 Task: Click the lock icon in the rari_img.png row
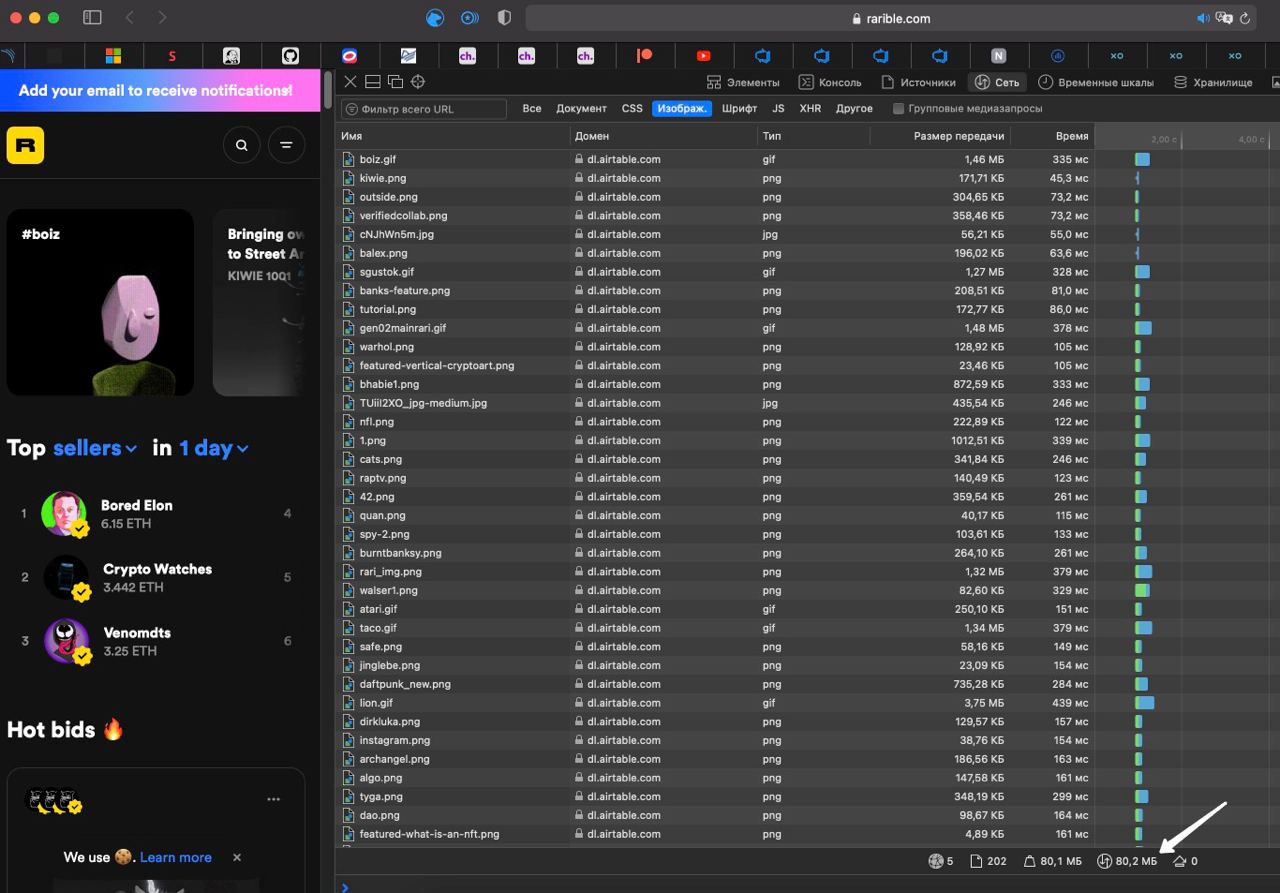pos(579,571)
